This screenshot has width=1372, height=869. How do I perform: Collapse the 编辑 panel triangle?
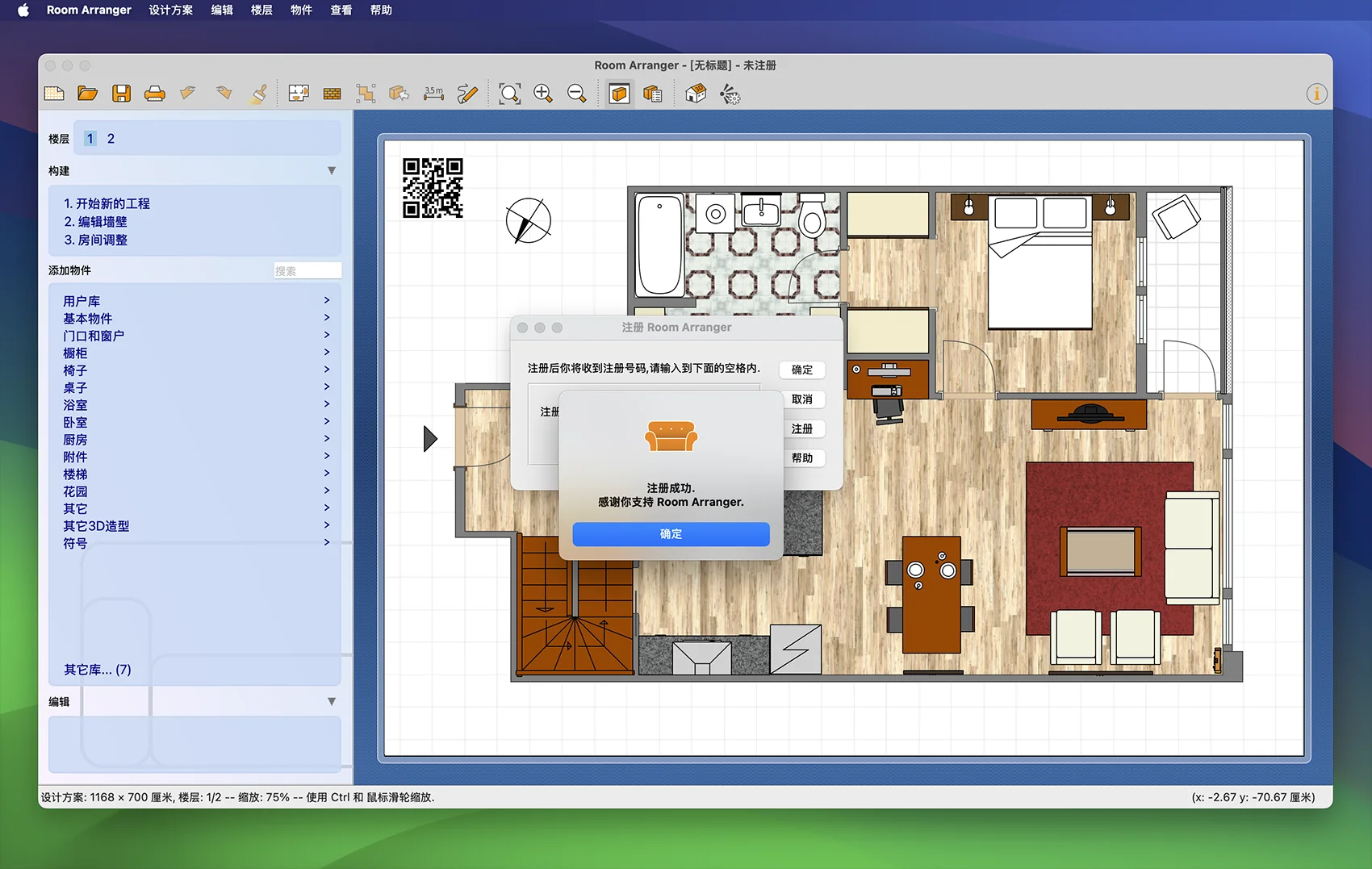[332, 702]
